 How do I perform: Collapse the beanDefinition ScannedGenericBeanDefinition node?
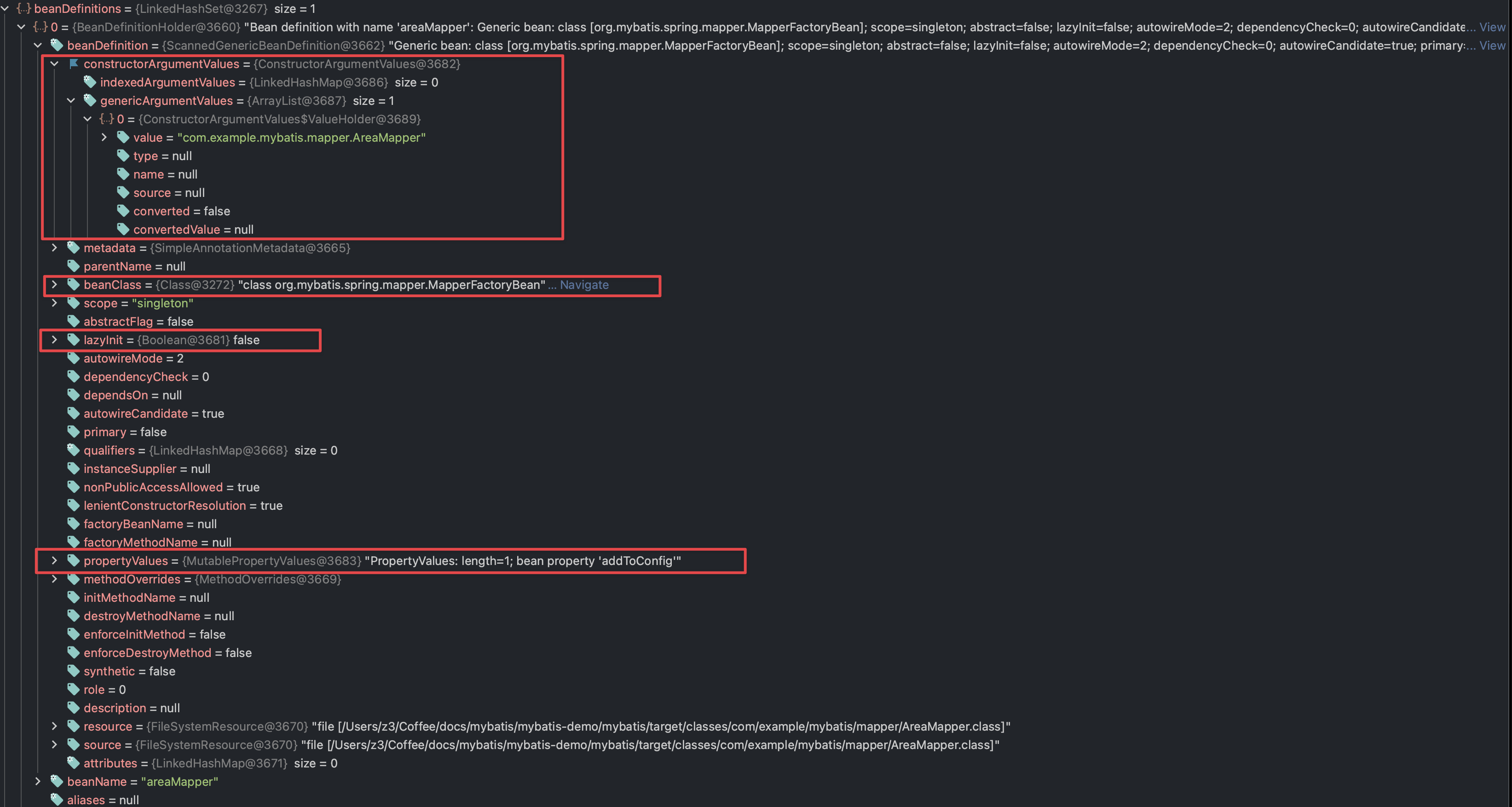(38, 45)
